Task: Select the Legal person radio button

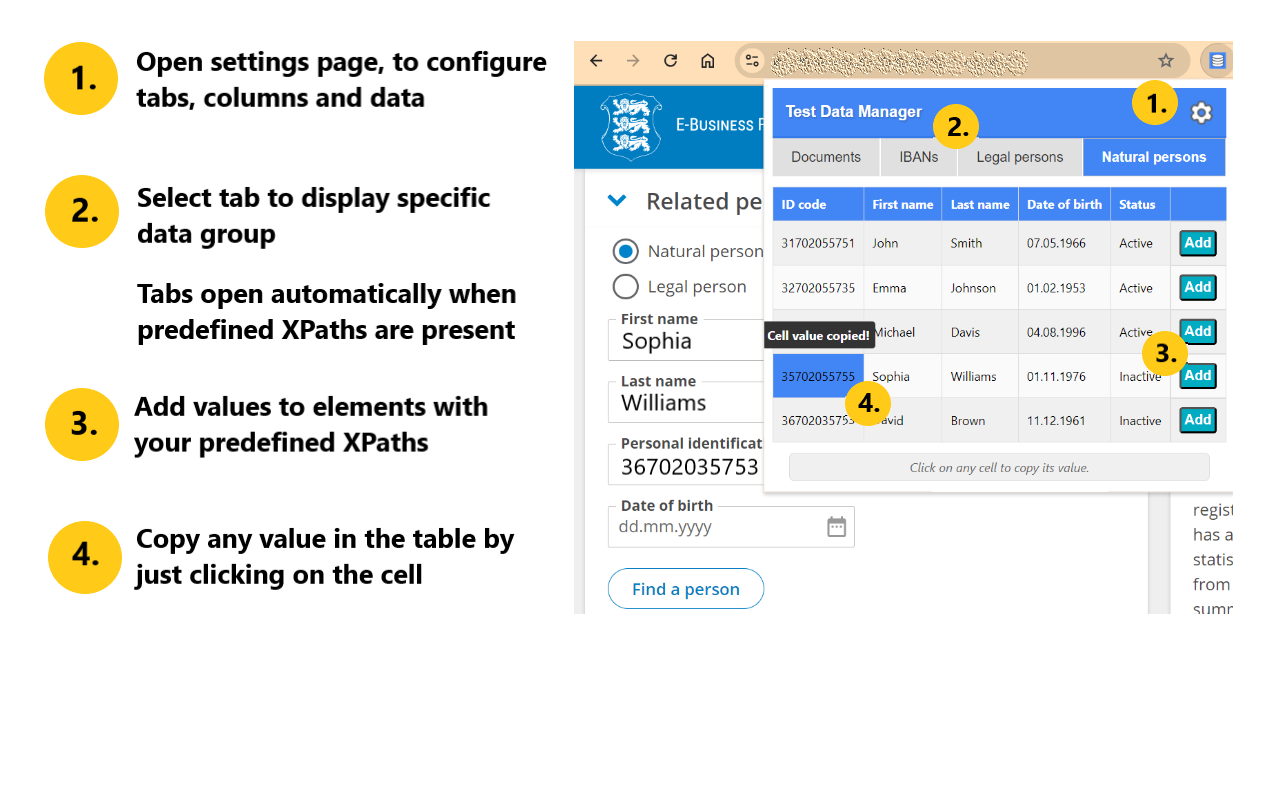Action: click(625, 286)
